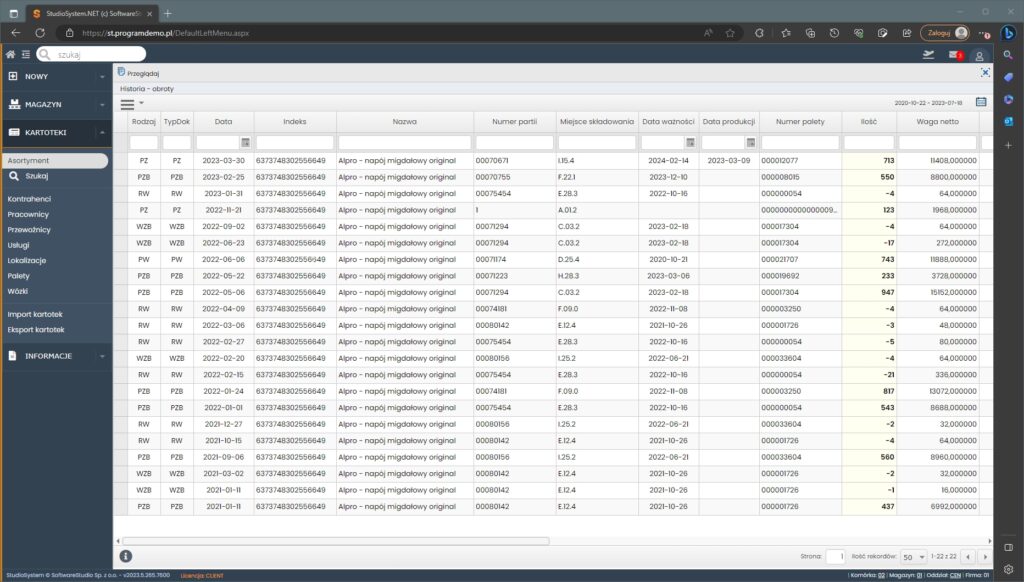
Task: Click the fullscreen icon in the Przeglądaj panel header
Action: click(985, 73)
